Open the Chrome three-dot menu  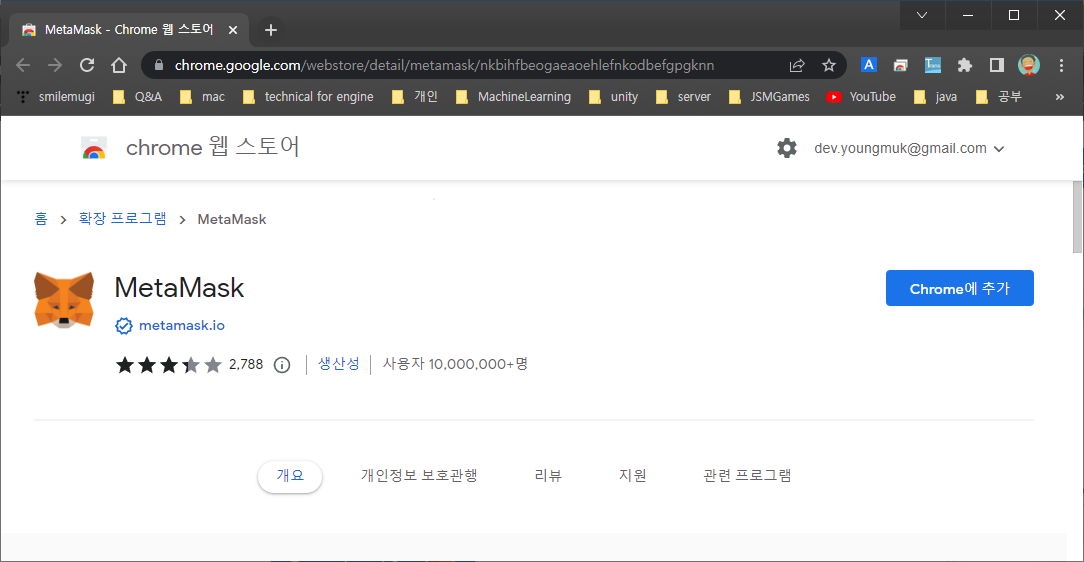click(1061, 65)
